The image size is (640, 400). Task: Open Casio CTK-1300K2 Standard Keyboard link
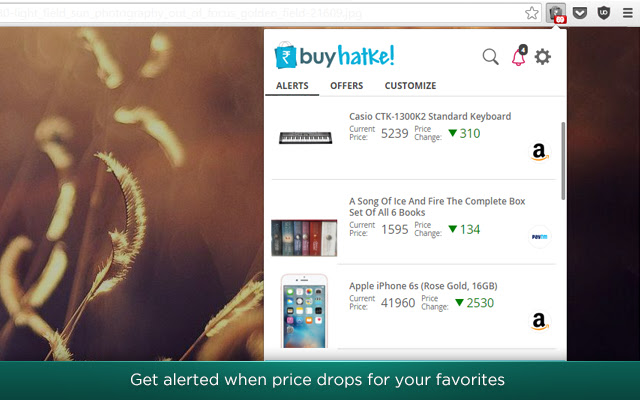point(430,116)
